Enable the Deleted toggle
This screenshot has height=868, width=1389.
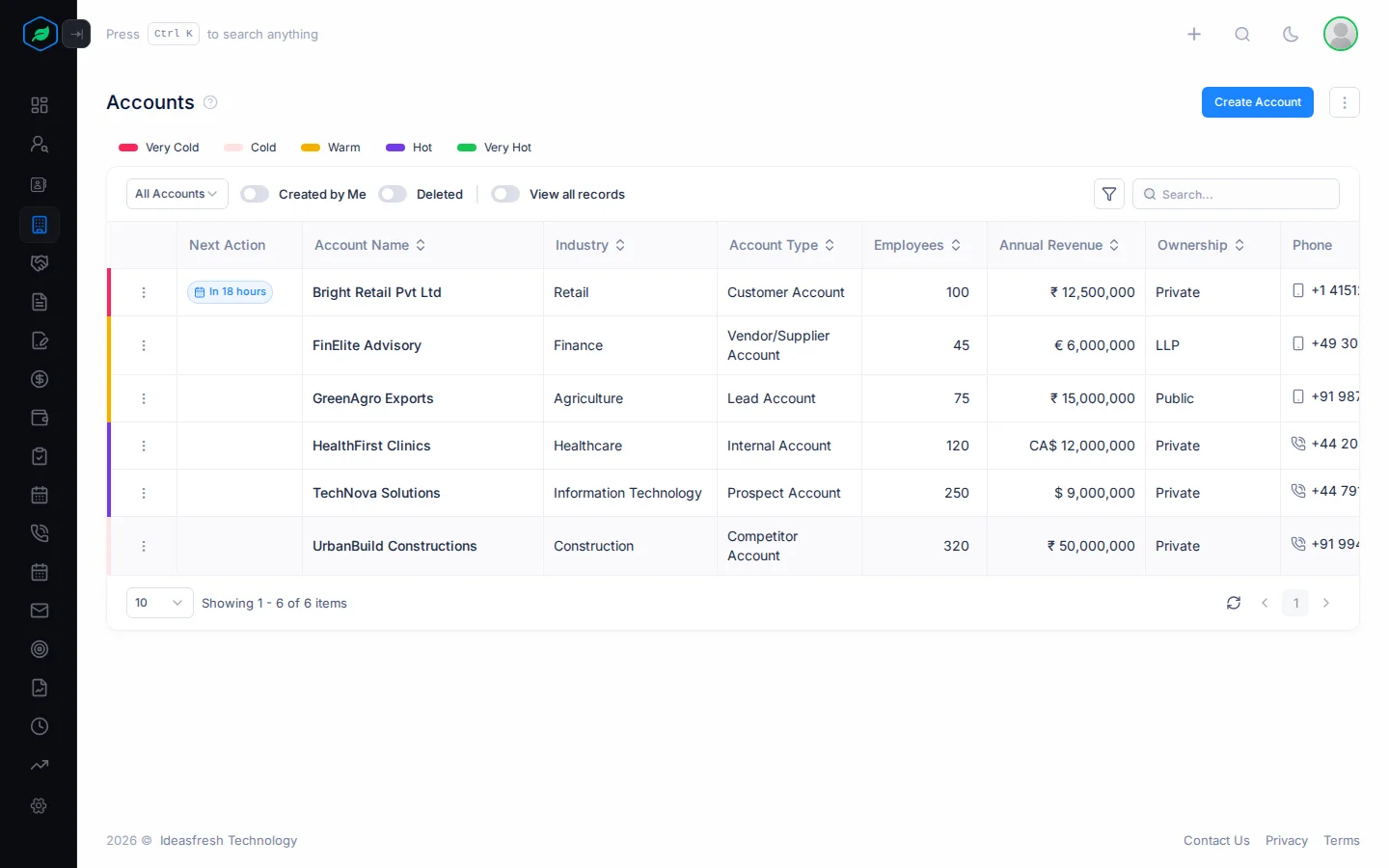tap(393, 194)
